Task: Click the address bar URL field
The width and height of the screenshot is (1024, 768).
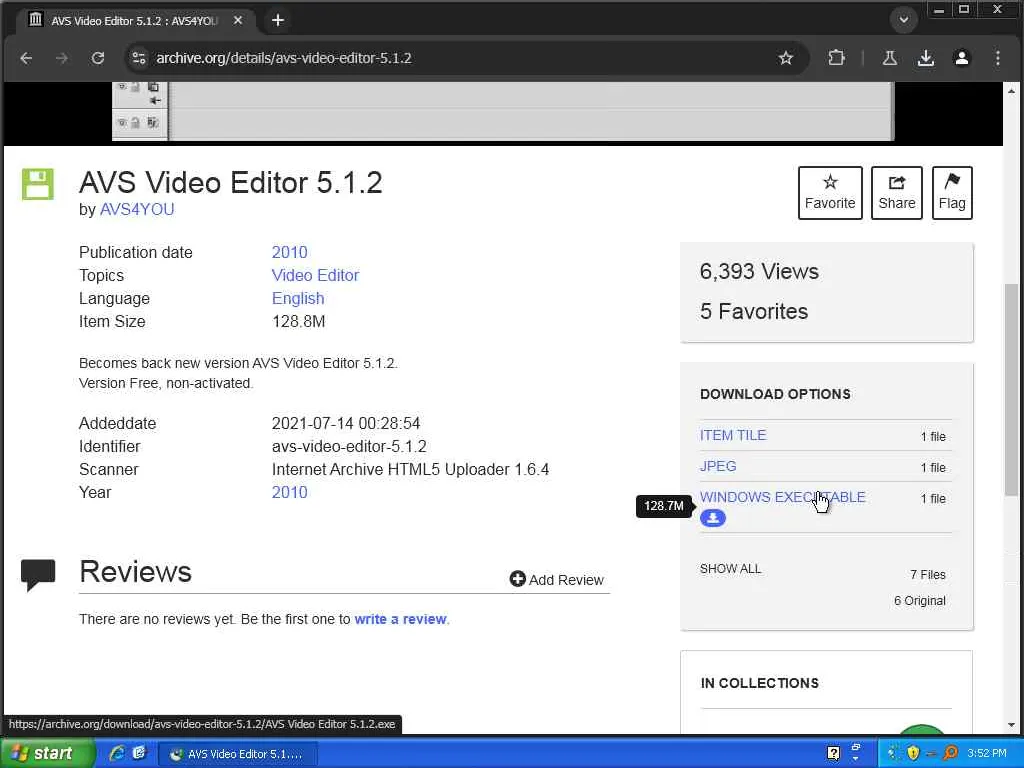Action: click(x=457, y=58)
